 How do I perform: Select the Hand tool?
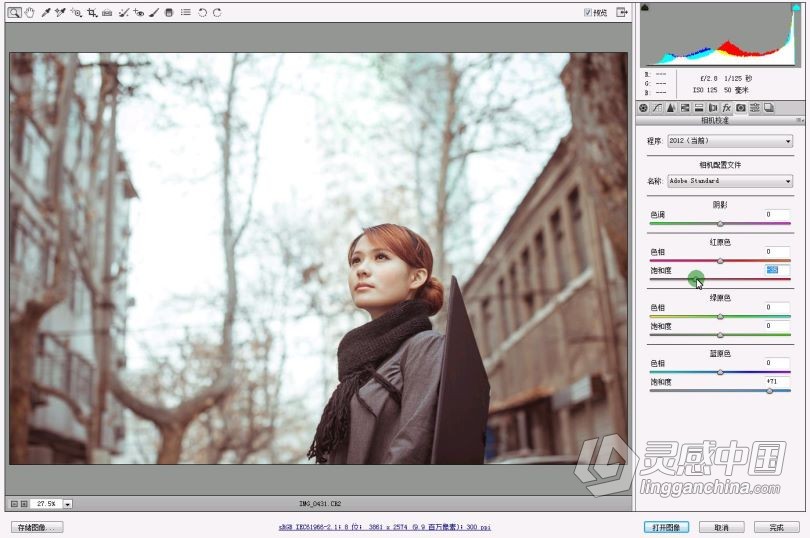click(x=29, y=12)
